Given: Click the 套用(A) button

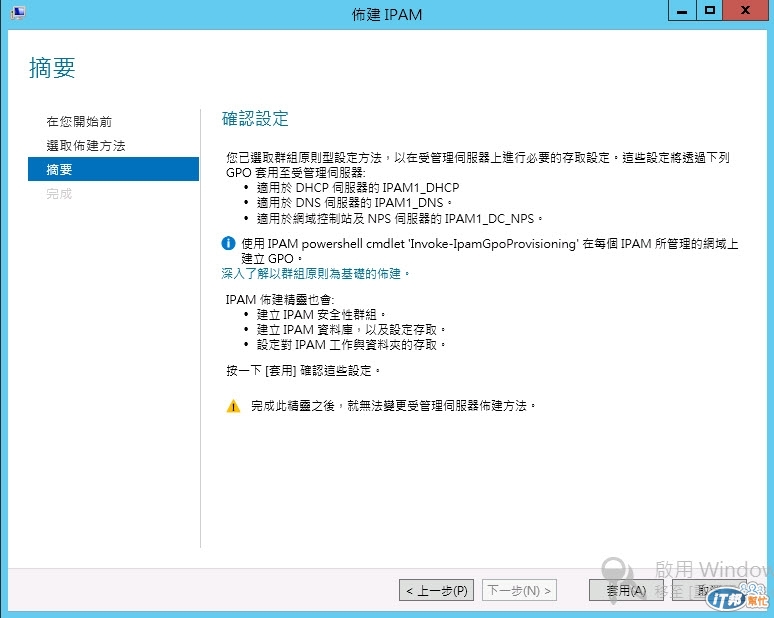Looking at the screenshot, I should 626,590.
